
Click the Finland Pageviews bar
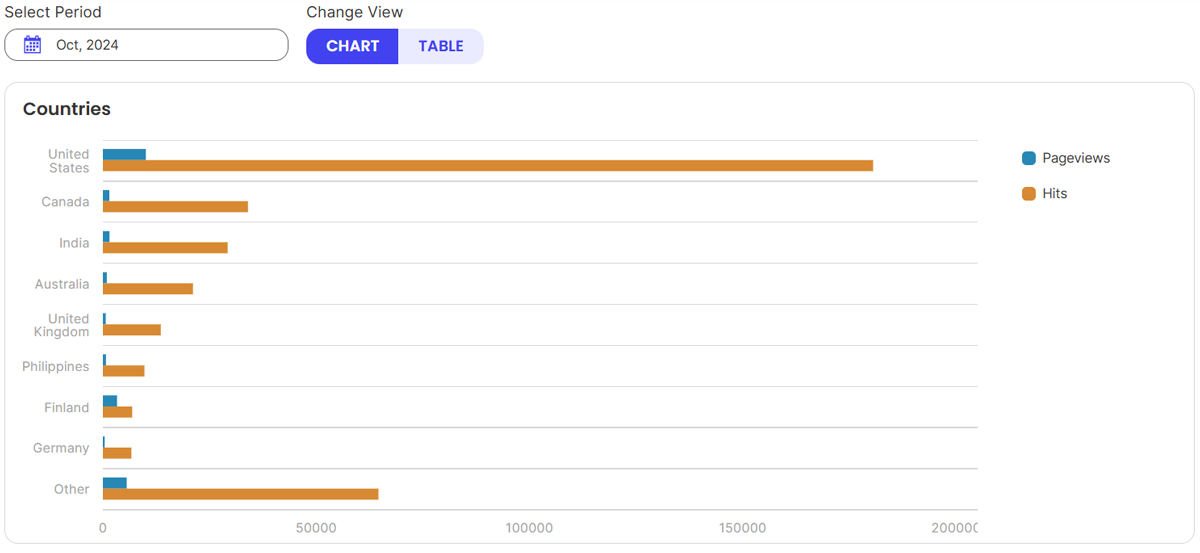tap(110, 400)
